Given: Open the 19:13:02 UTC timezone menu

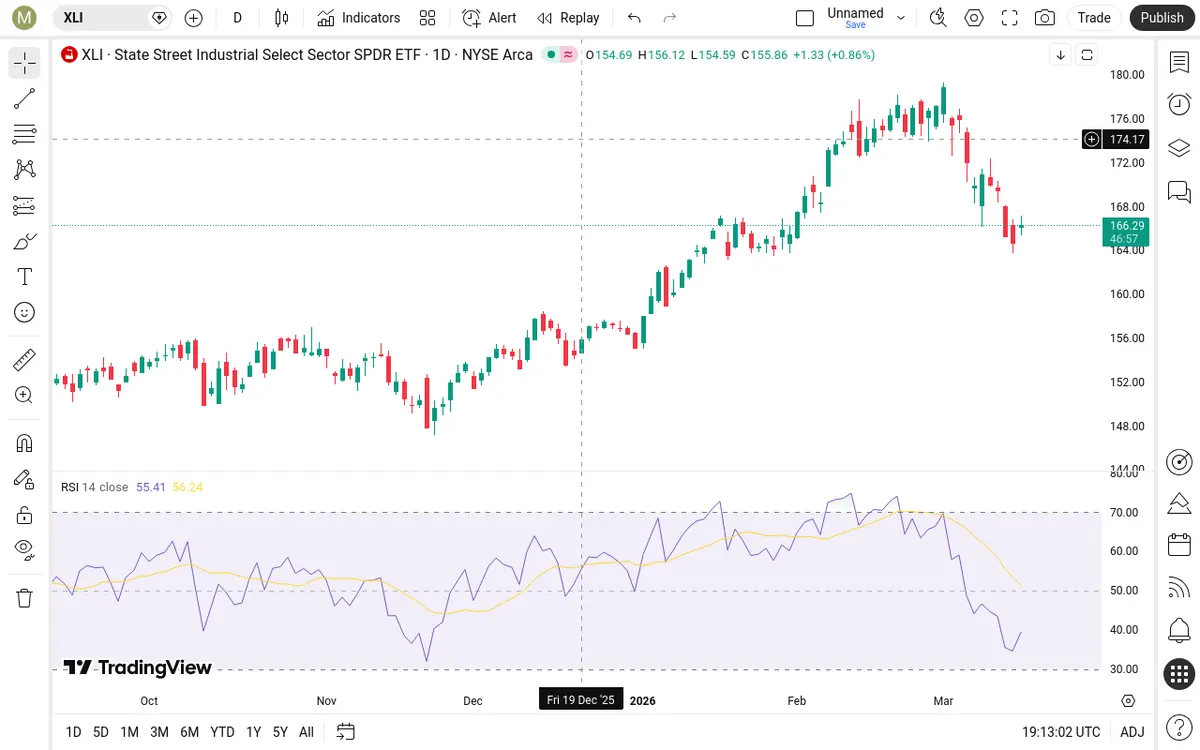Looking at the screenshot, I should coord(1061,732).
